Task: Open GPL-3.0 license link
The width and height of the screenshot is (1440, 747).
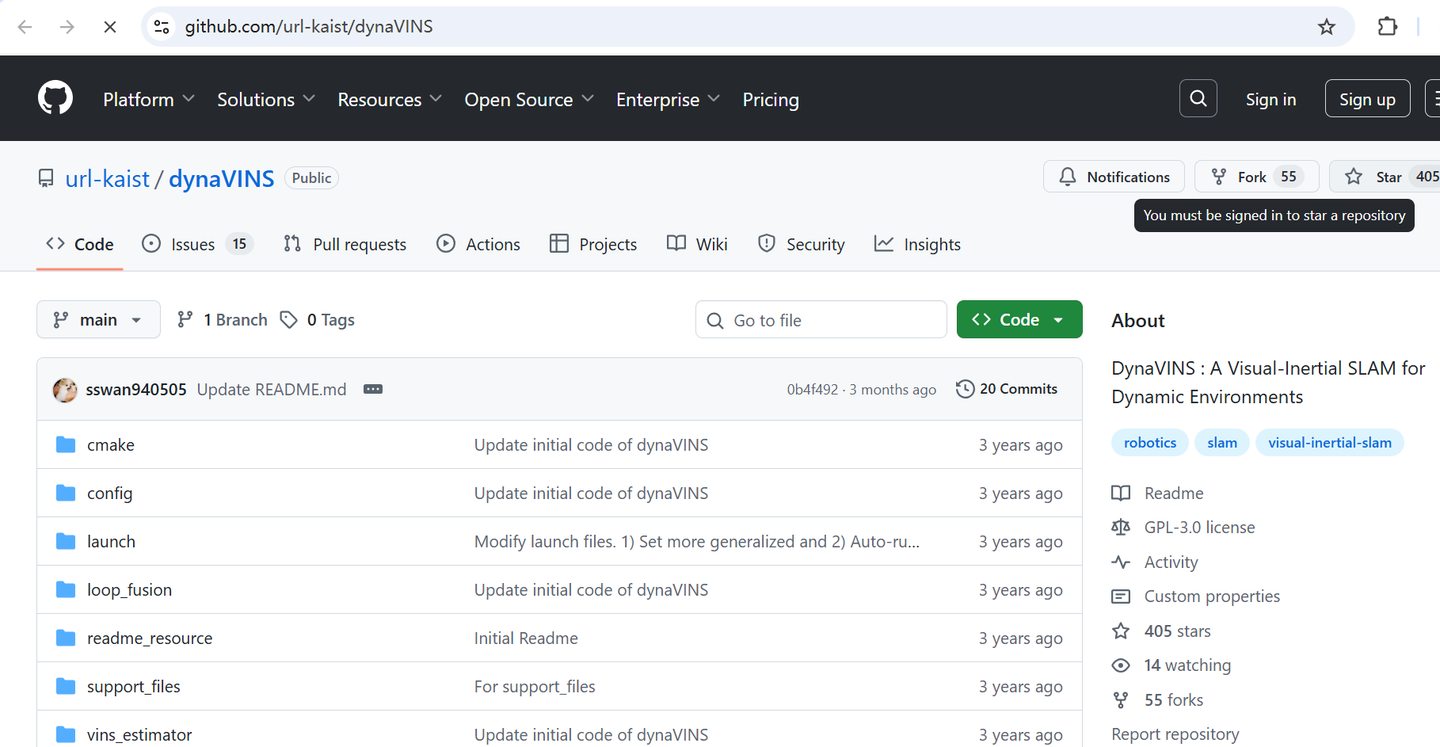Action: tap(1183, 527)
